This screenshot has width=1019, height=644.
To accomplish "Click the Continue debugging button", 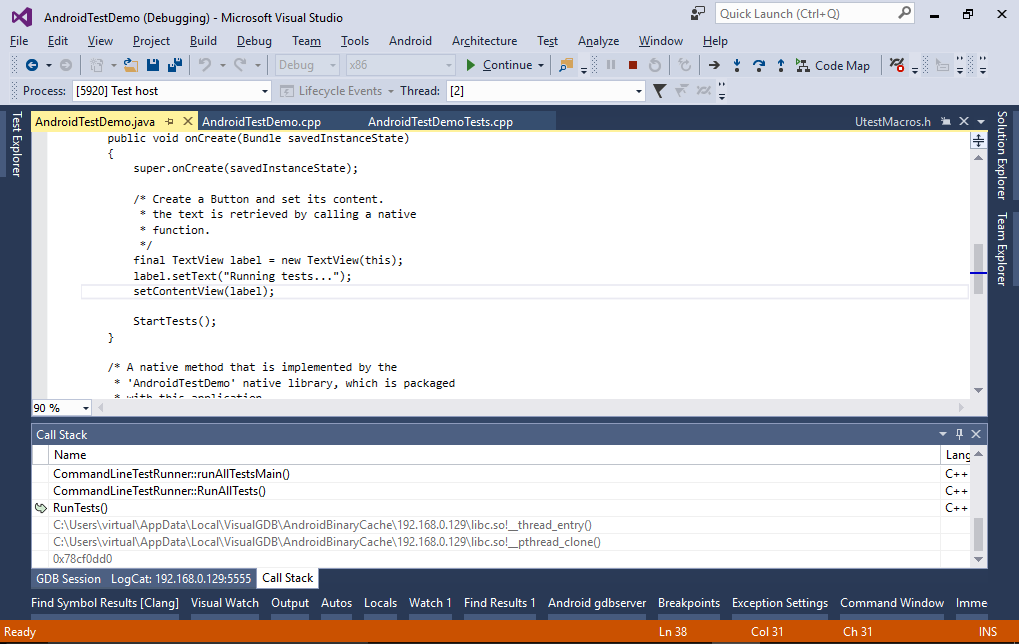I will pos(499,65).
